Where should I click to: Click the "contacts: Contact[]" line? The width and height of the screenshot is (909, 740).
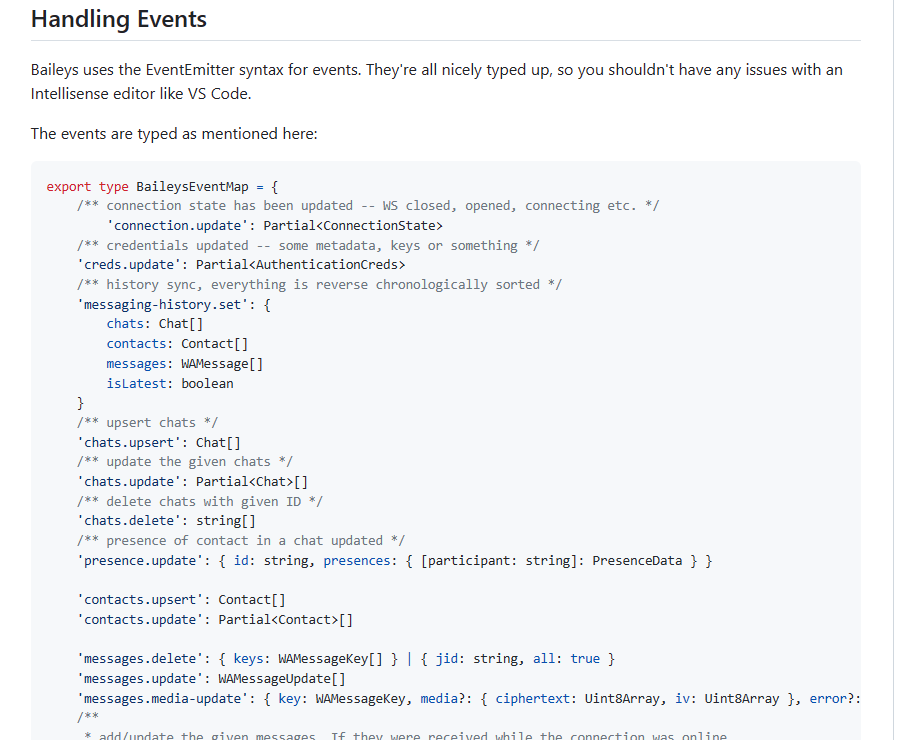coord(177,344)
